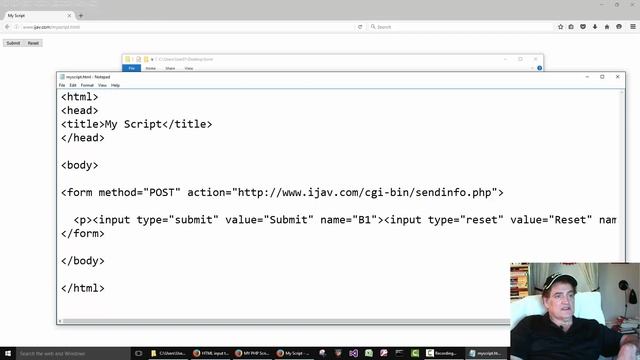Open Notepad Edit menu
Screen dimensions: 640x360
(x=73, y=85)
